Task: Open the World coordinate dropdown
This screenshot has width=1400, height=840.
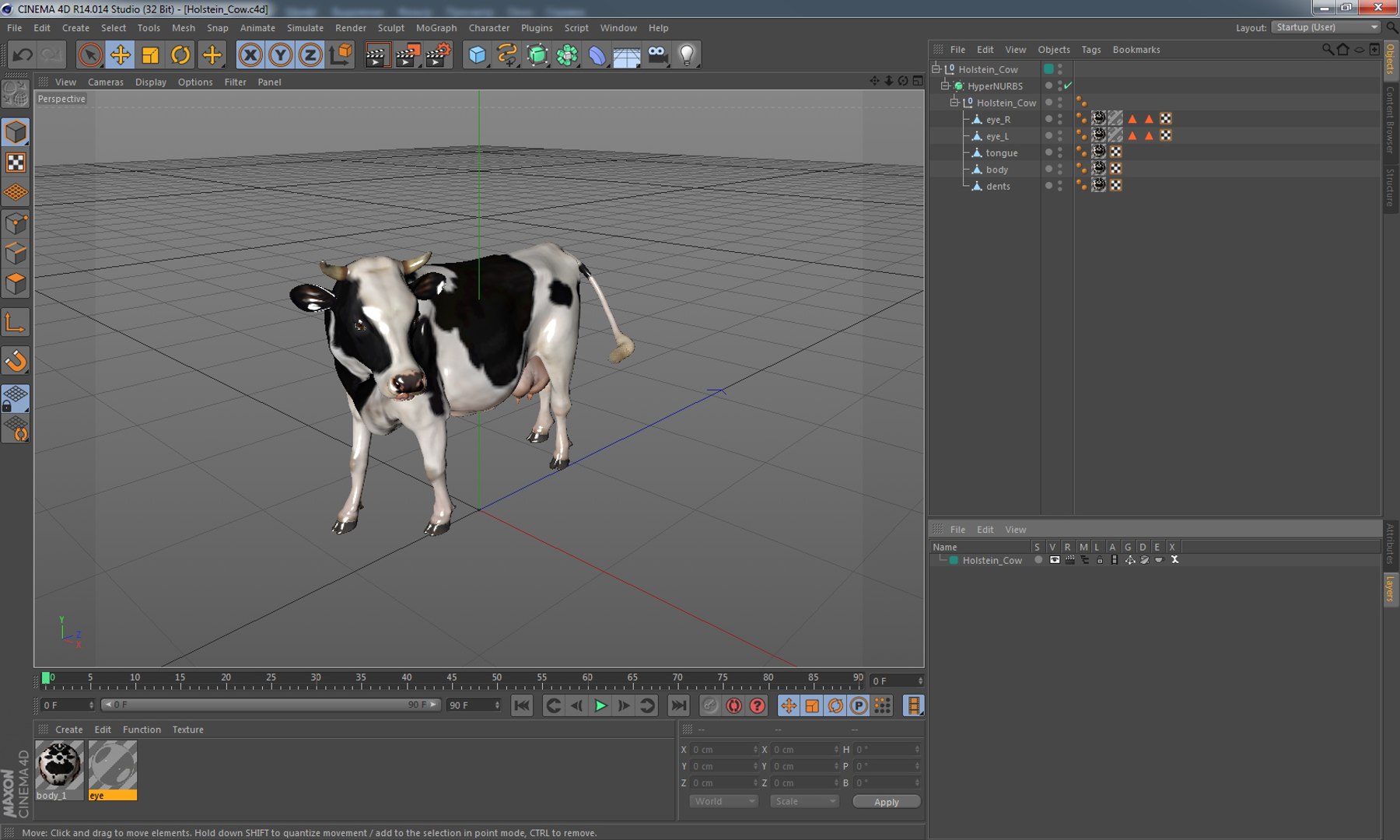Action: click(x=723, y=801)
